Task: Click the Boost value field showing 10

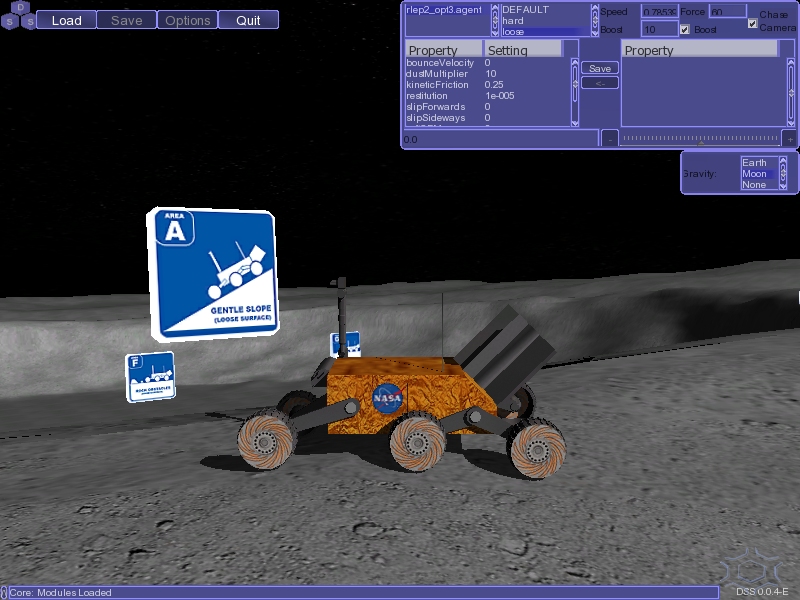Action: point(660,30)
